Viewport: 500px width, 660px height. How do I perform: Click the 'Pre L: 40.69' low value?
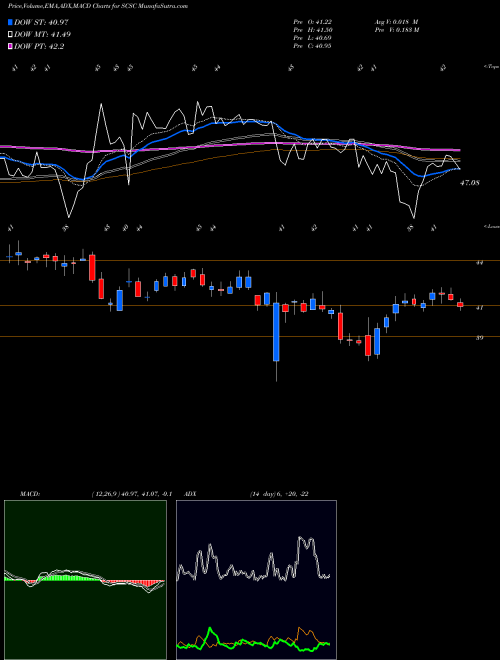[x=313, y=38]
